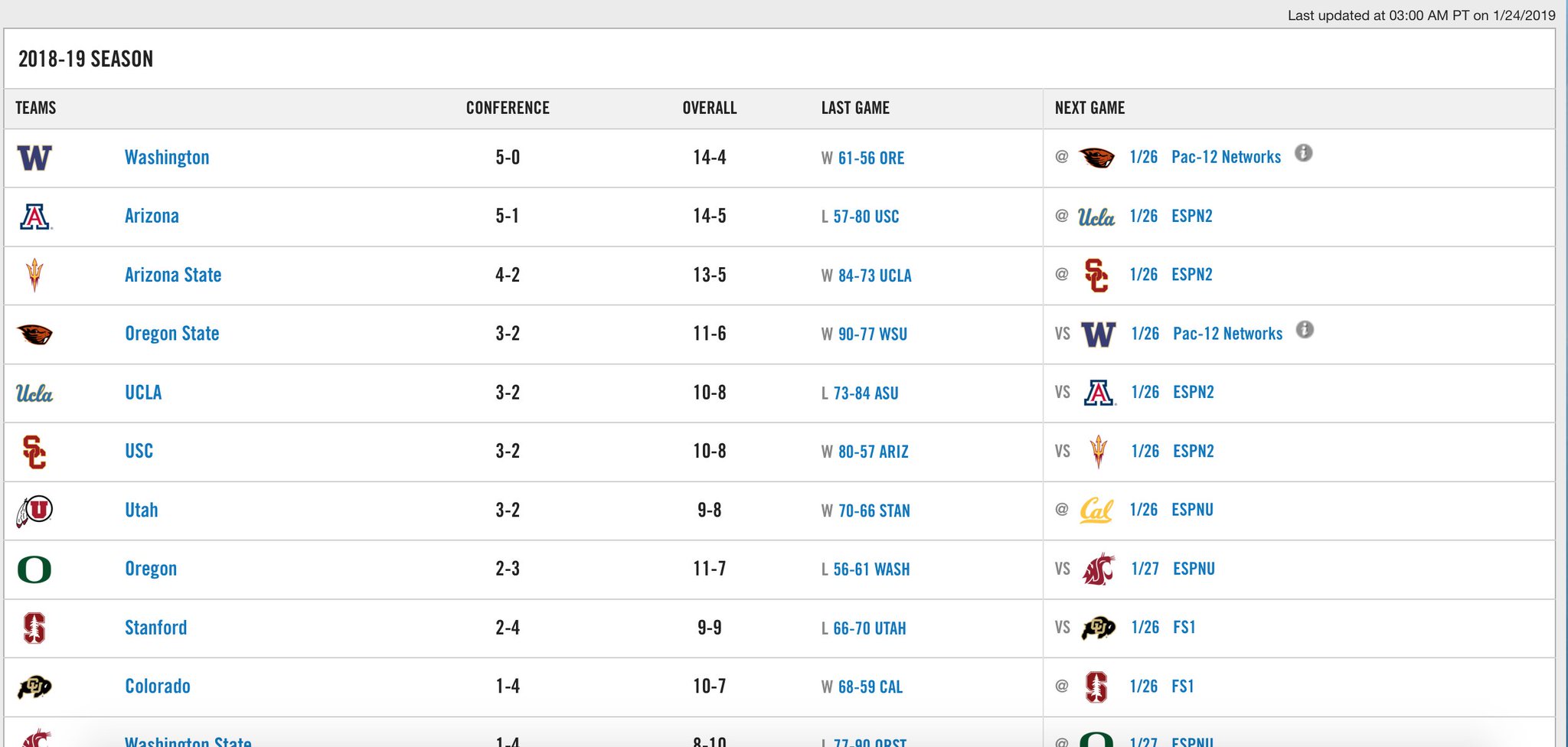View the 90-77 WSU game result
The image size is (1568, 747).
pos(873,334)
